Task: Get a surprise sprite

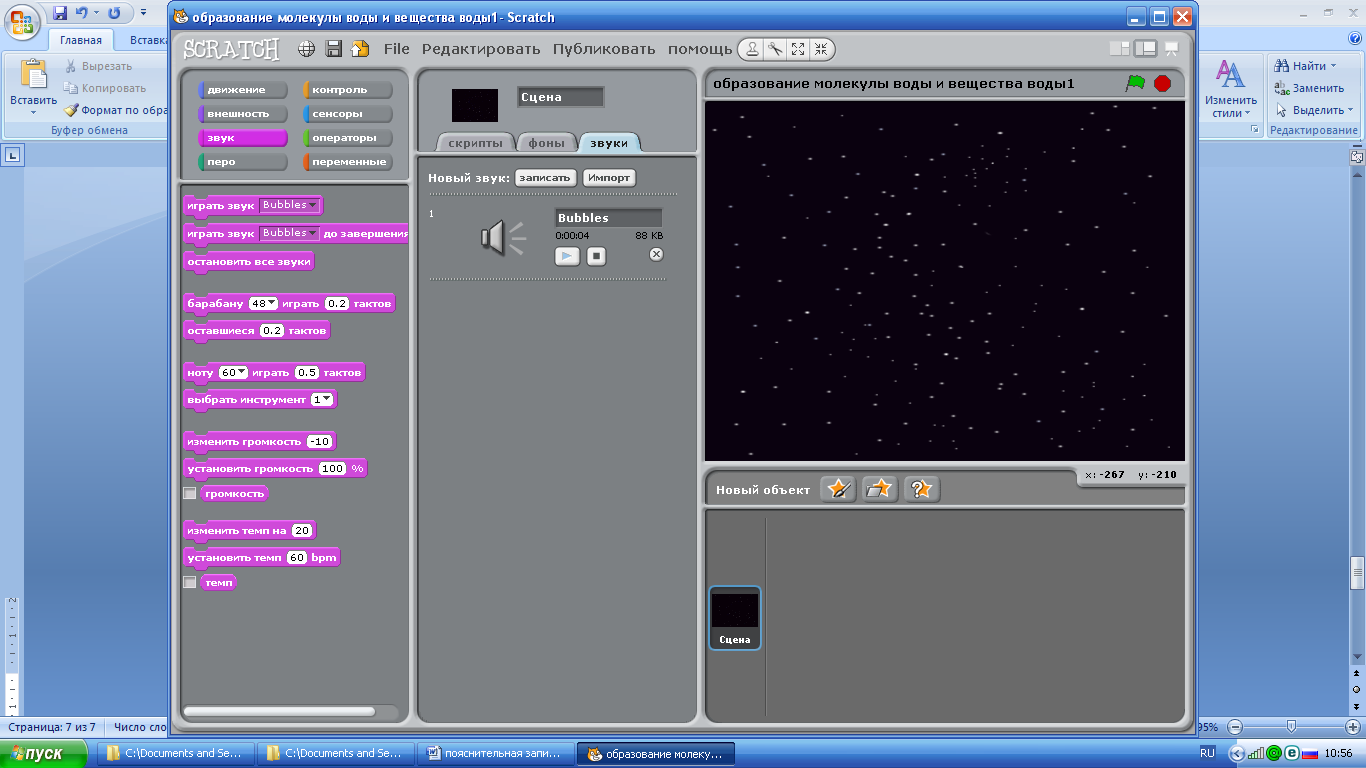Action: (922, 489)
